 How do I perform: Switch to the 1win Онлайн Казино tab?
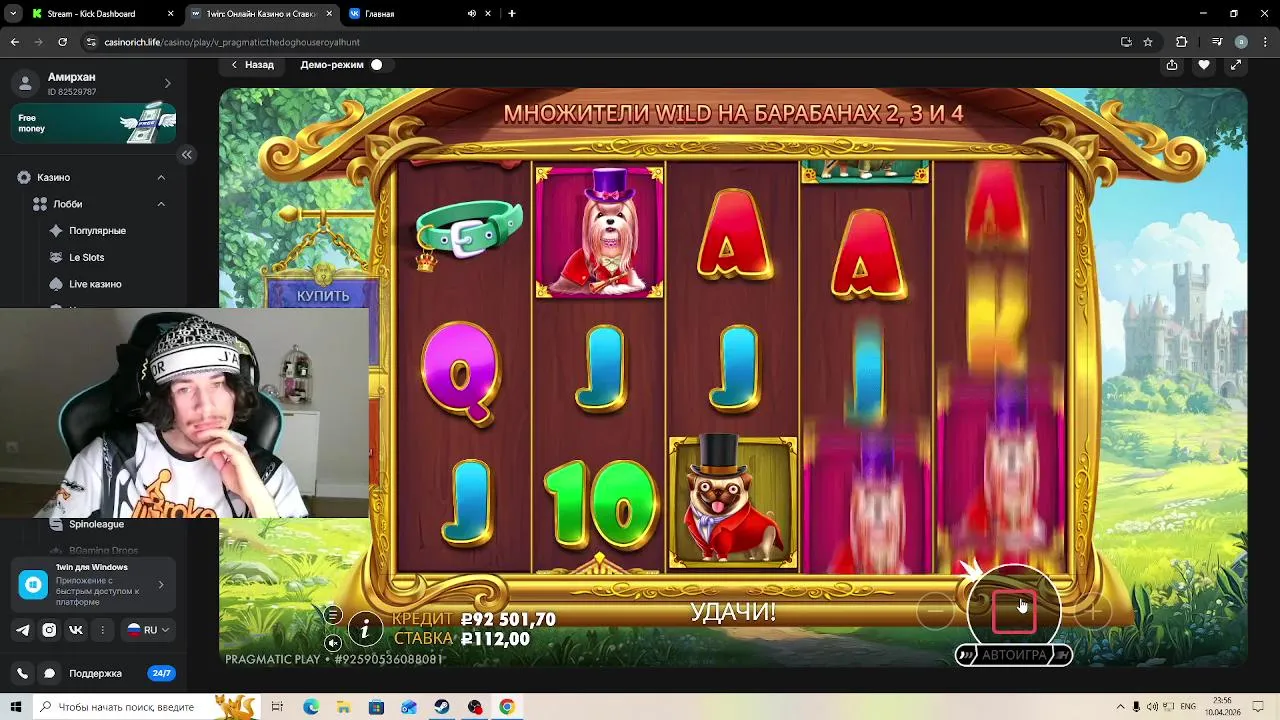coord(261,14)
